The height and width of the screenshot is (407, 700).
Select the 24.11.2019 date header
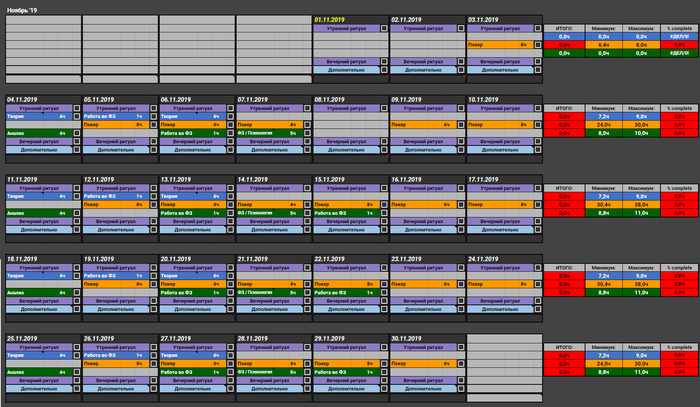(x=504, y=259)
